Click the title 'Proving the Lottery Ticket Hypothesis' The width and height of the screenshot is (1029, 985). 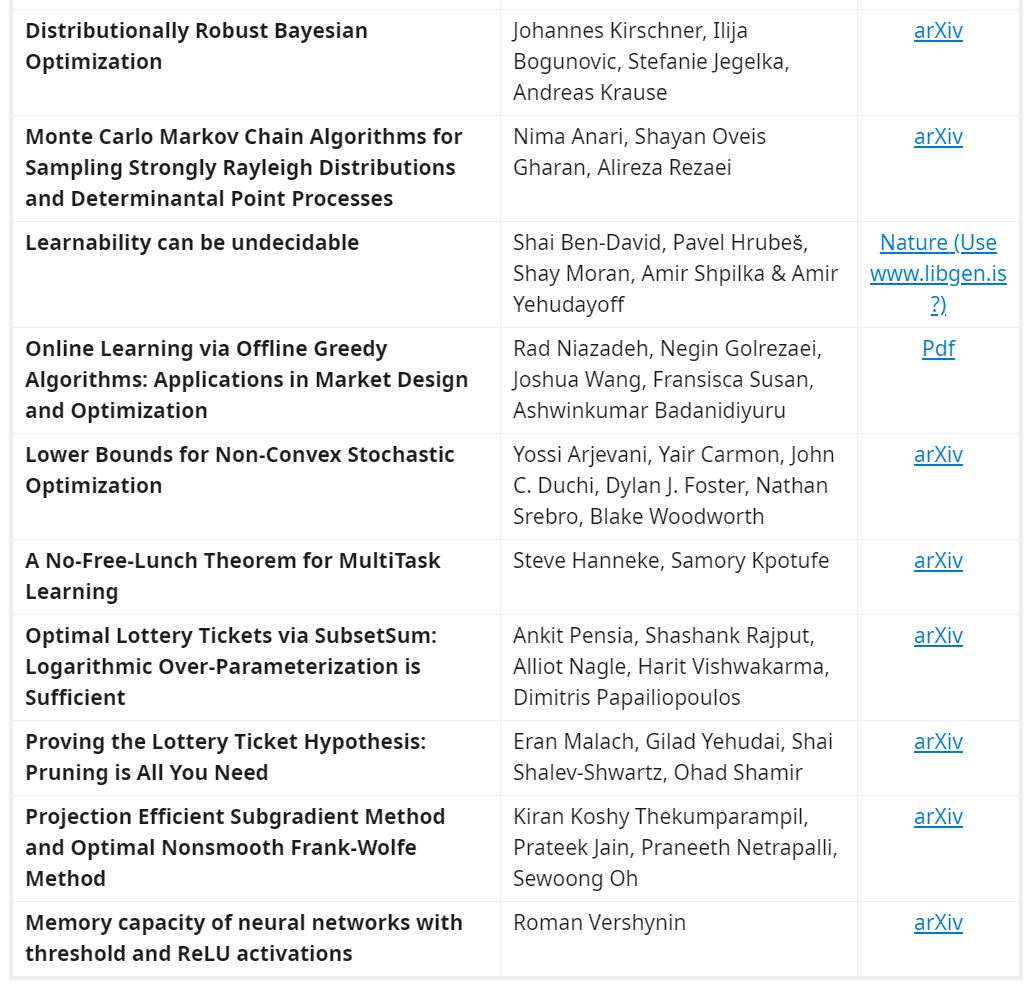(225, 757)
